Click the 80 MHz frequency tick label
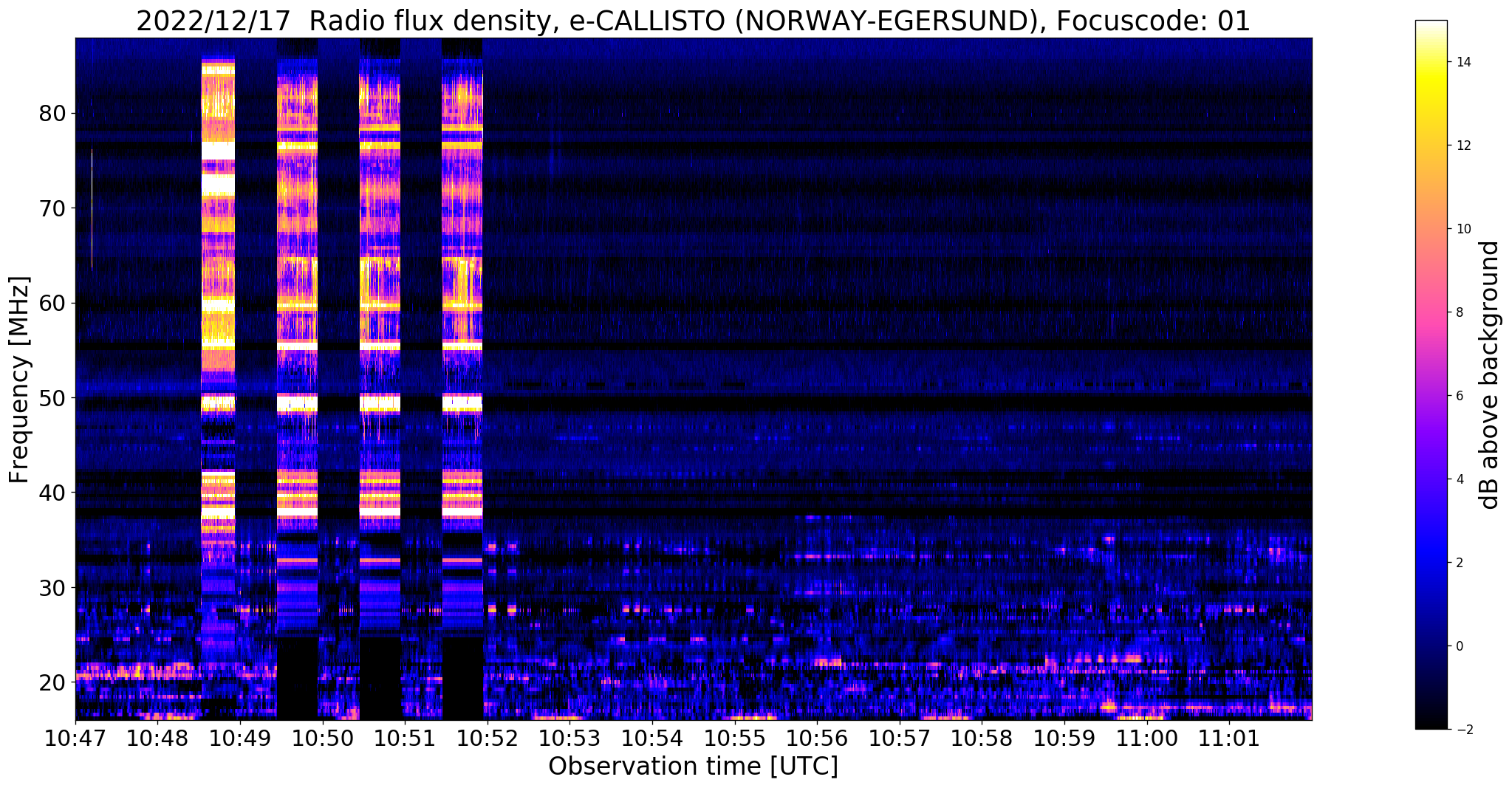Viewport: 1512px width, 788px height. pyautogui.click(x=52, y=114)
